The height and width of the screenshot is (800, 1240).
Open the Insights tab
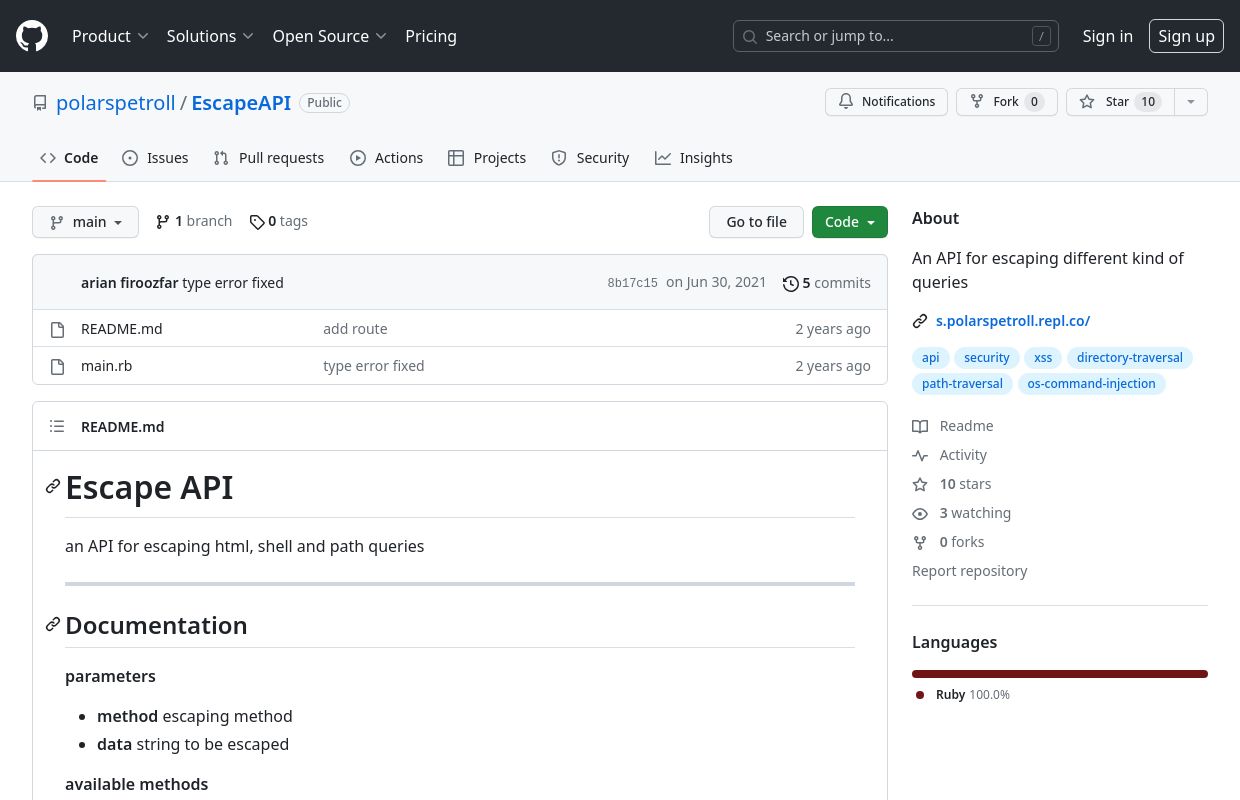click(694, 158)
